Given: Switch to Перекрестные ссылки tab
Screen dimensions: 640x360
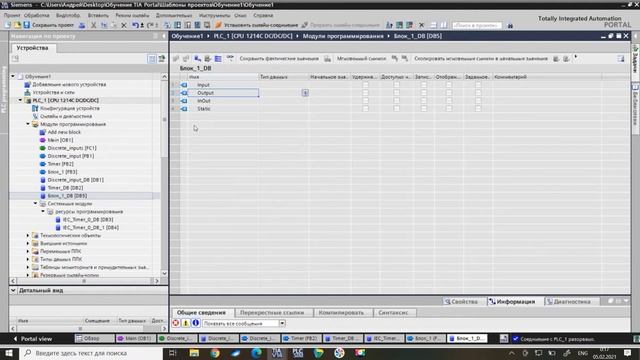Looking at the screenshot, I should pyautogui.click(x=272, y=313).
